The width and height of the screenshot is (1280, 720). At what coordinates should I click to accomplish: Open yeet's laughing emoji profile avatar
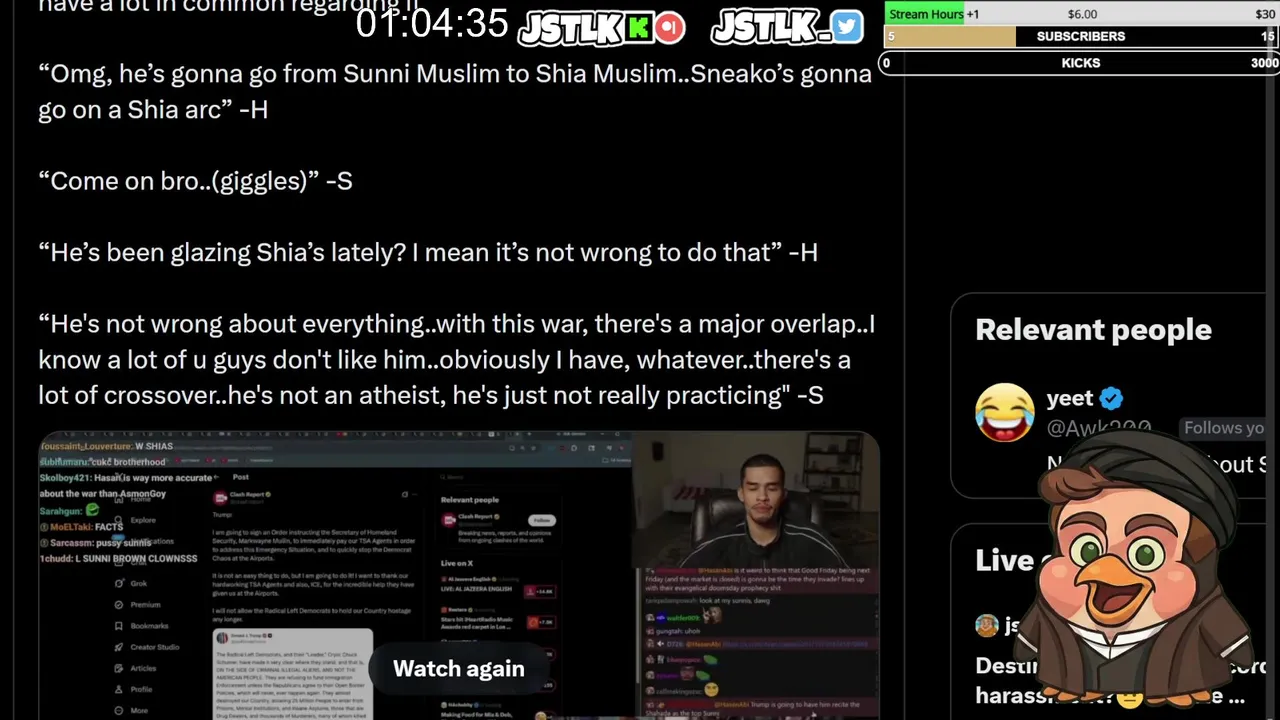pos(1004,413)
